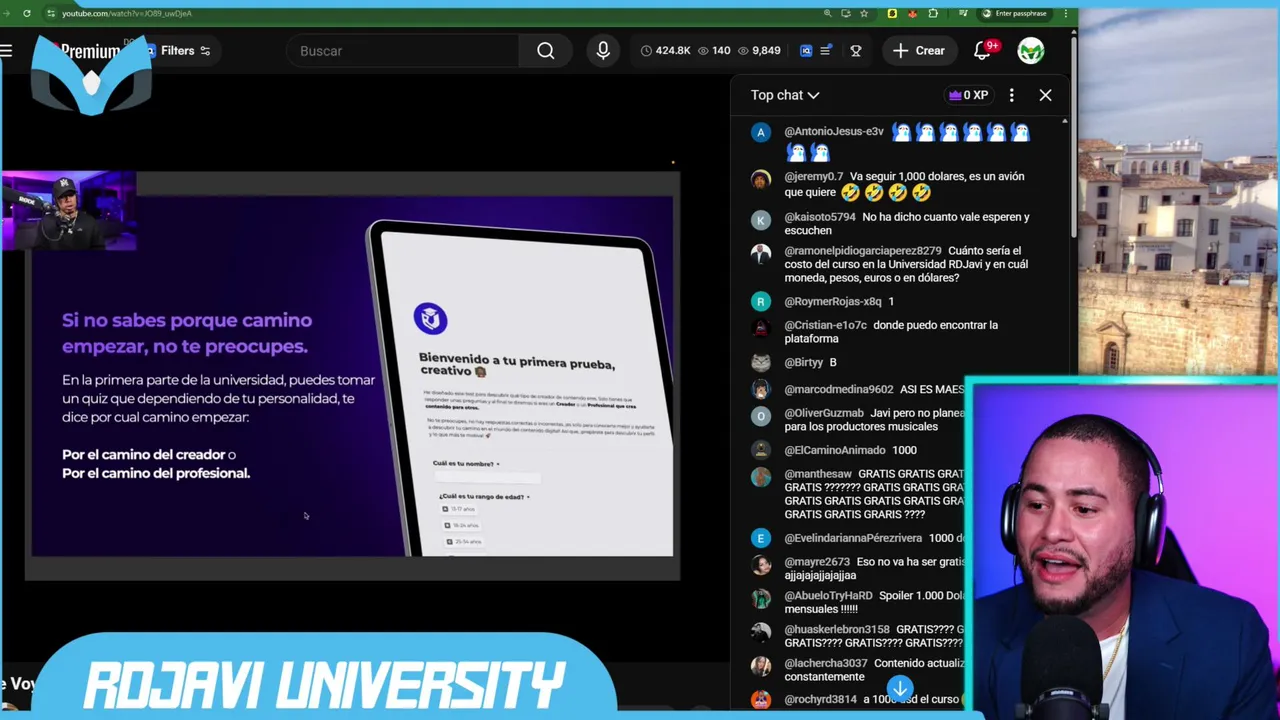Image resolution: width=1280 pixels, height=720 pixels.
Task: Click the youtube.com address bar URL
Action: click(126, 13)
